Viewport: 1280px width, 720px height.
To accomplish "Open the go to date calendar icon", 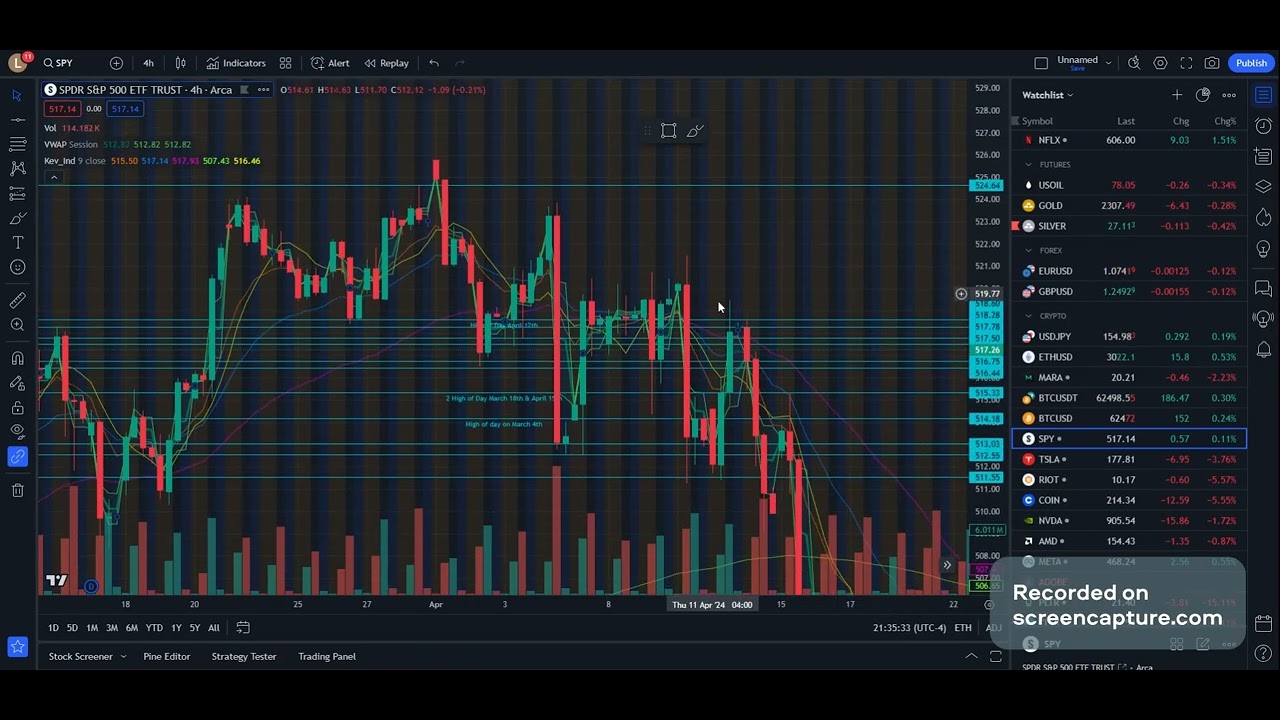I will pos(243,628).
